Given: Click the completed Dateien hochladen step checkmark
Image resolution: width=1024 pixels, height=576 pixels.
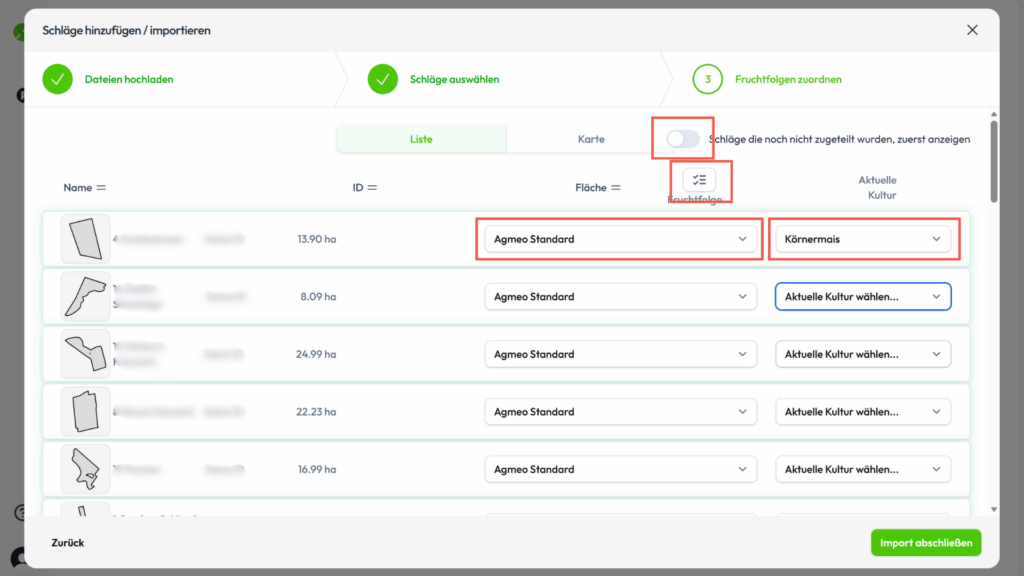Looking at the screenshot, I should [x=58, y=79].
